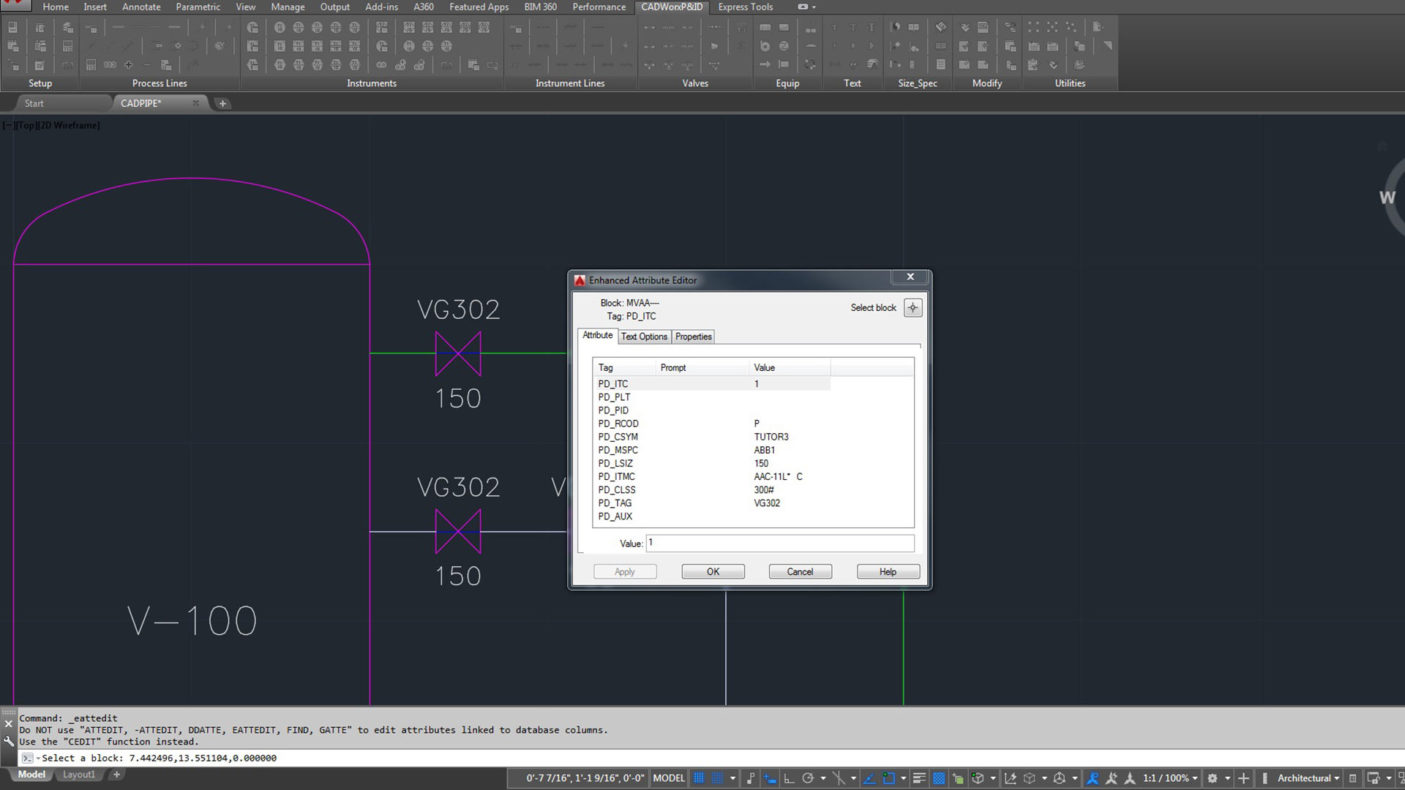Toggle object snap in status bar
The image size is (1405, 790).
point(888,778)
